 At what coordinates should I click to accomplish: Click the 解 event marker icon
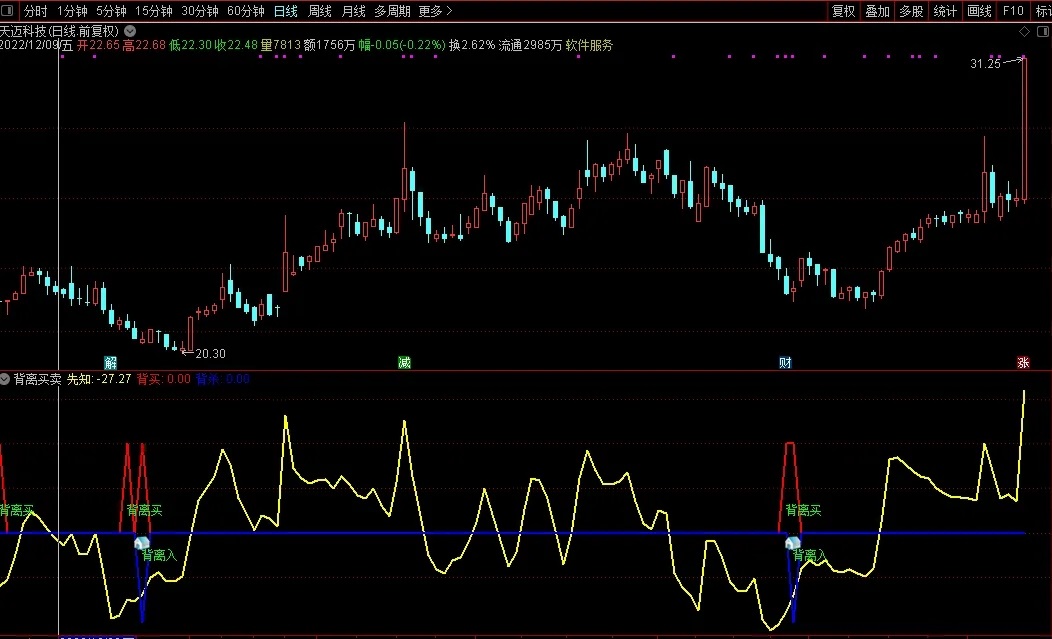point(111,362)
